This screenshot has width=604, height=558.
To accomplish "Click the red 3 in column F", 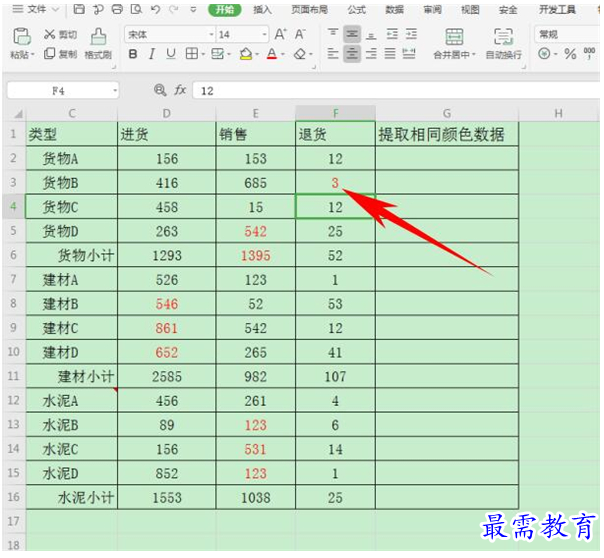I will 335,183.
